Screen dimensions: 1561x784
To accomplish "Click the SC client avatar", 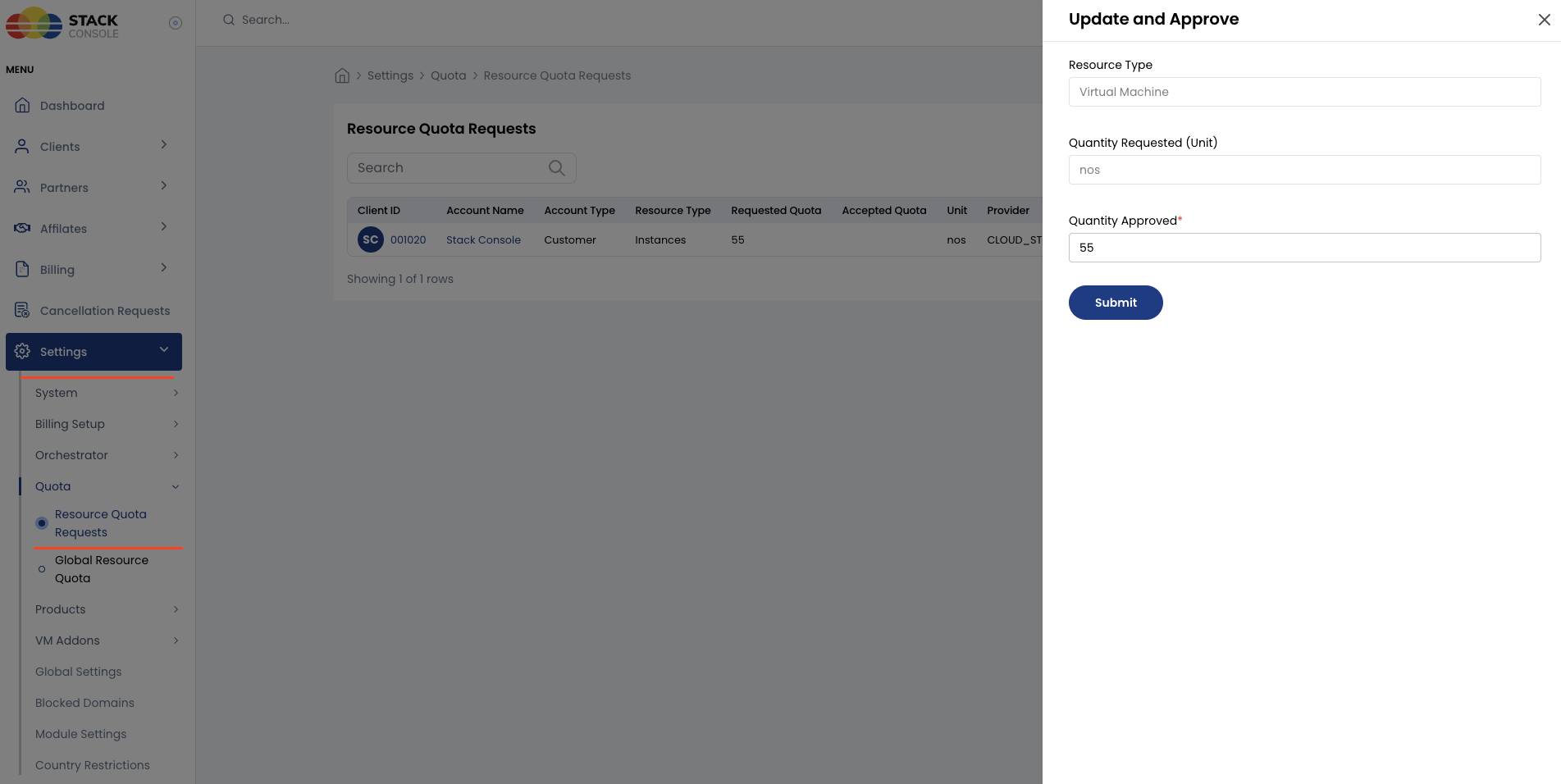I will (x=371, y=240).
